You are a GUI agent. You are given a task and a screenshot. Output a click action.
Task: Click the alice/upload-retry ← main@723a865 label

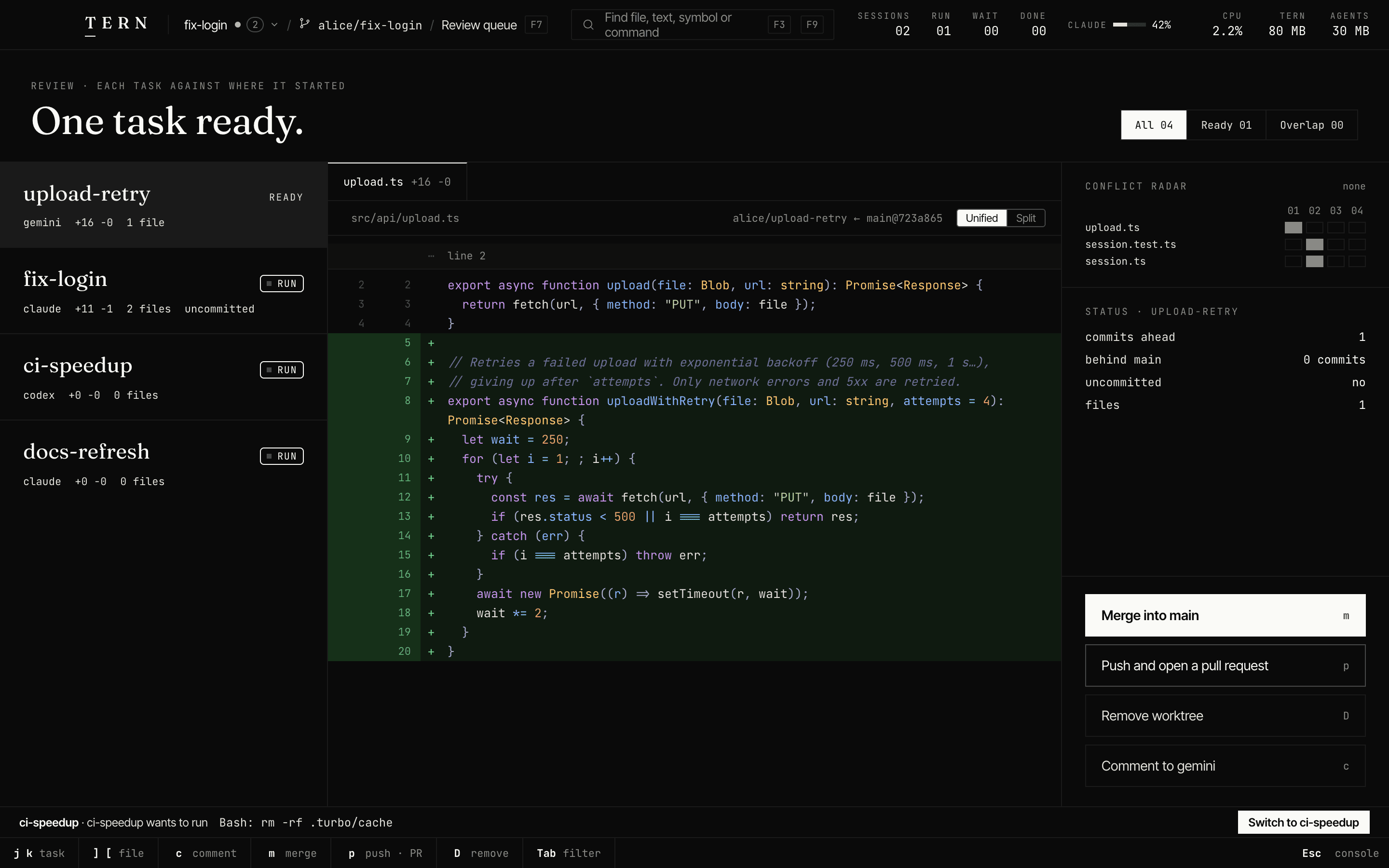tap(837, 218)
